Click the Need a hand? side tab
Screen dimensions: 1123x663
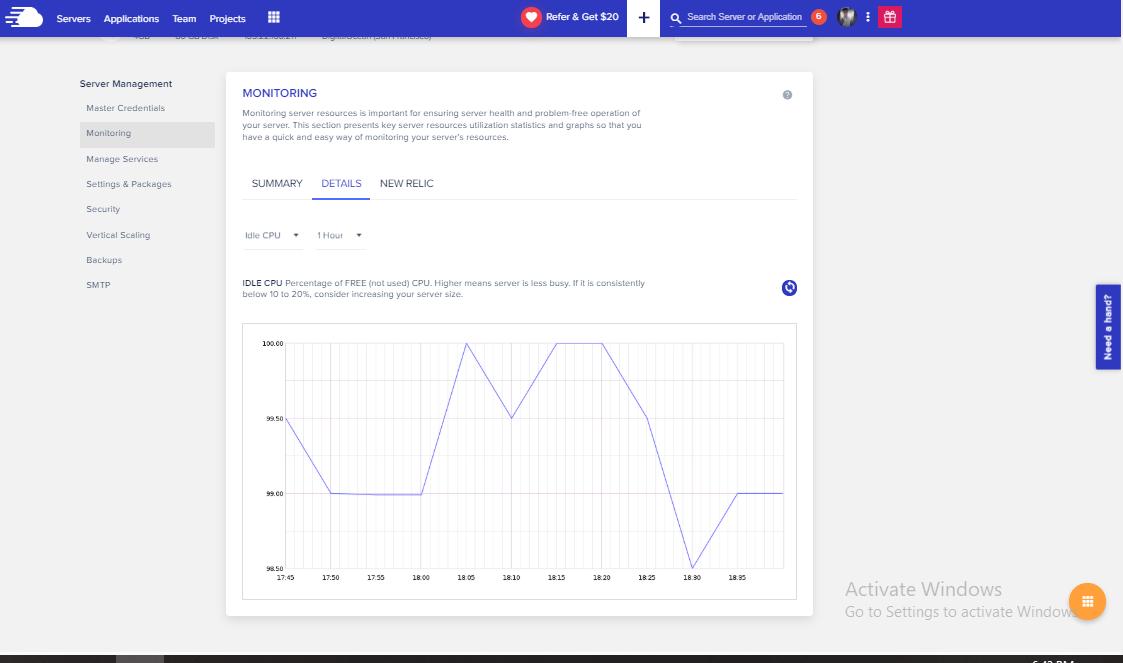pos(1107,327)
